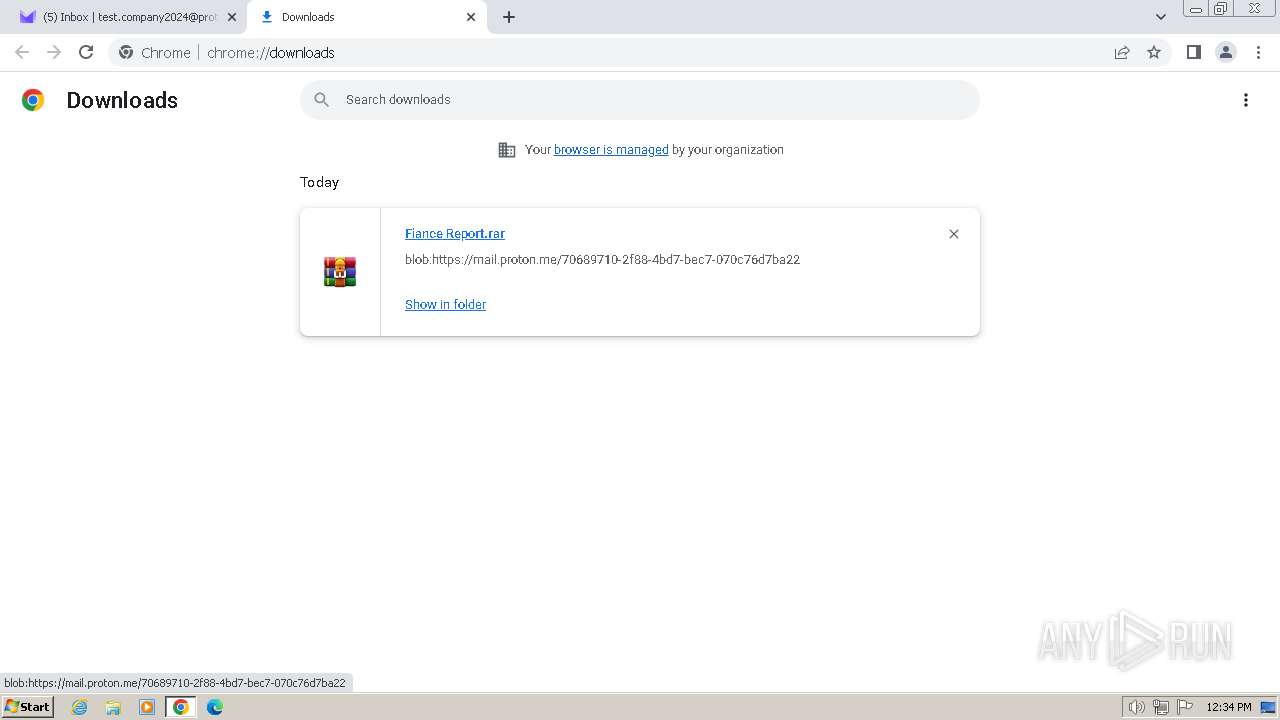1280x720 pixels.
Task: Click the managed organization building icon
Action: (507, 150)
